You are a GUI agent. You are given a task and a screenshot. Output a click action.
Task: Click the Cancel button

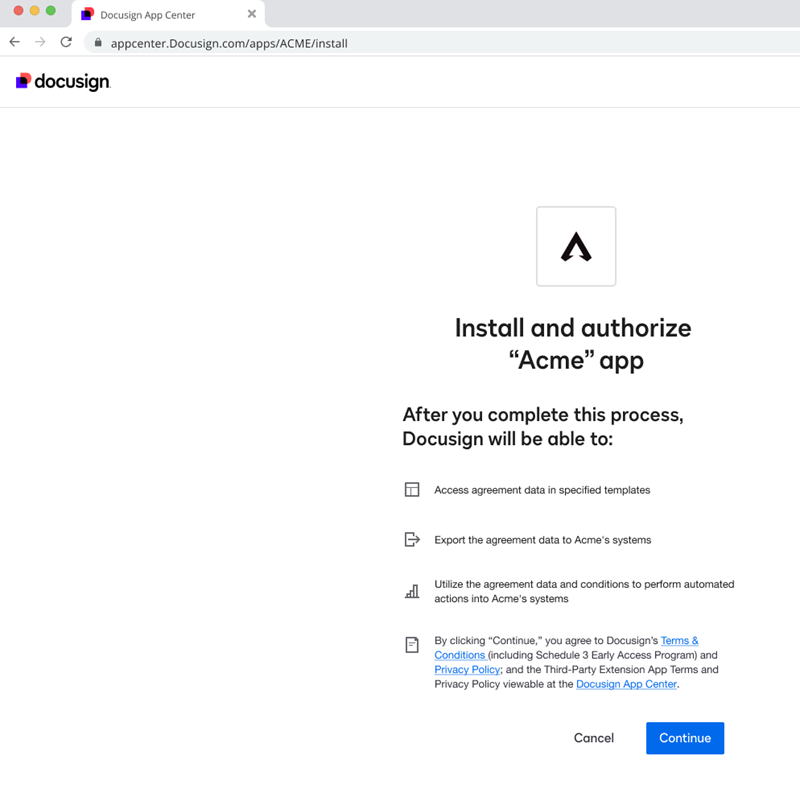click(593, 738)
